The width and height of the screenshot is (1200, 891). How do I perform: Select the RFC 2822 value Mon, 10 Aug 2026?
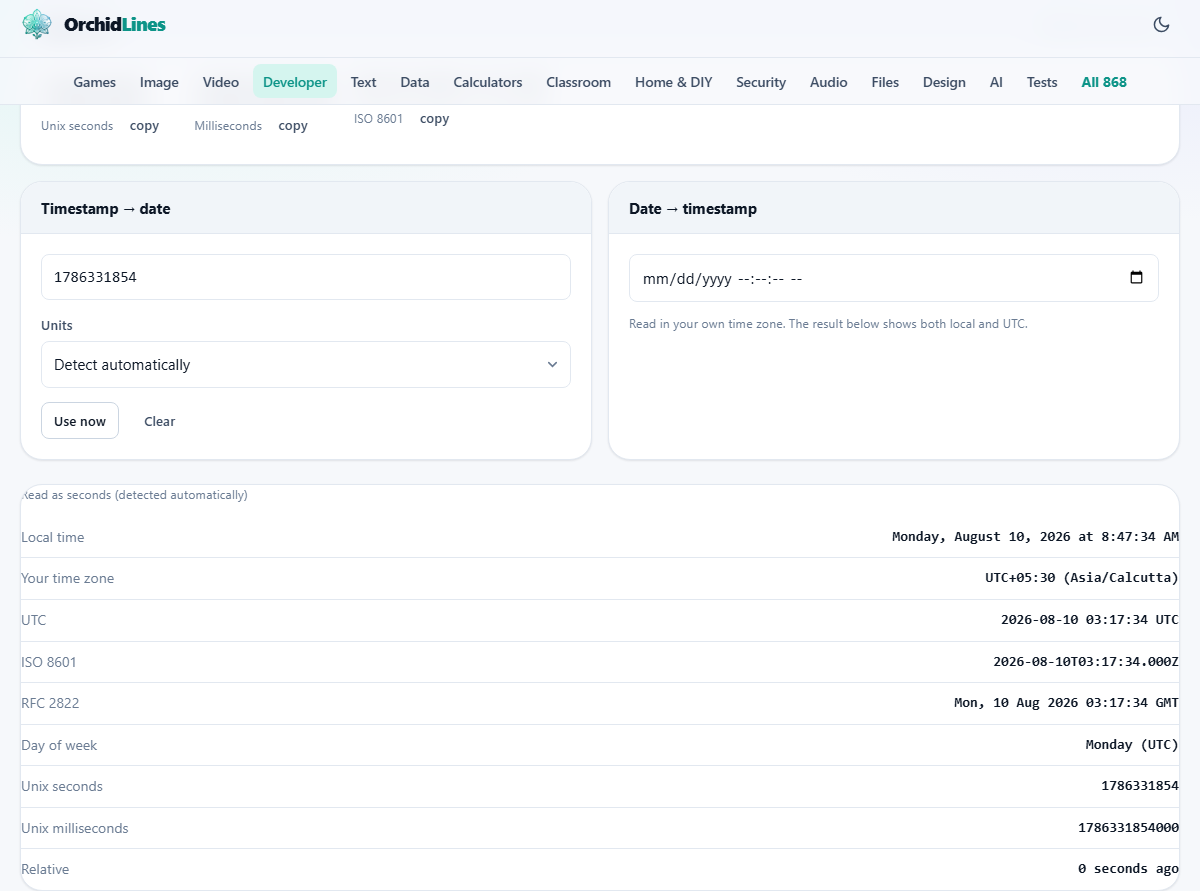click(1067, 703)
